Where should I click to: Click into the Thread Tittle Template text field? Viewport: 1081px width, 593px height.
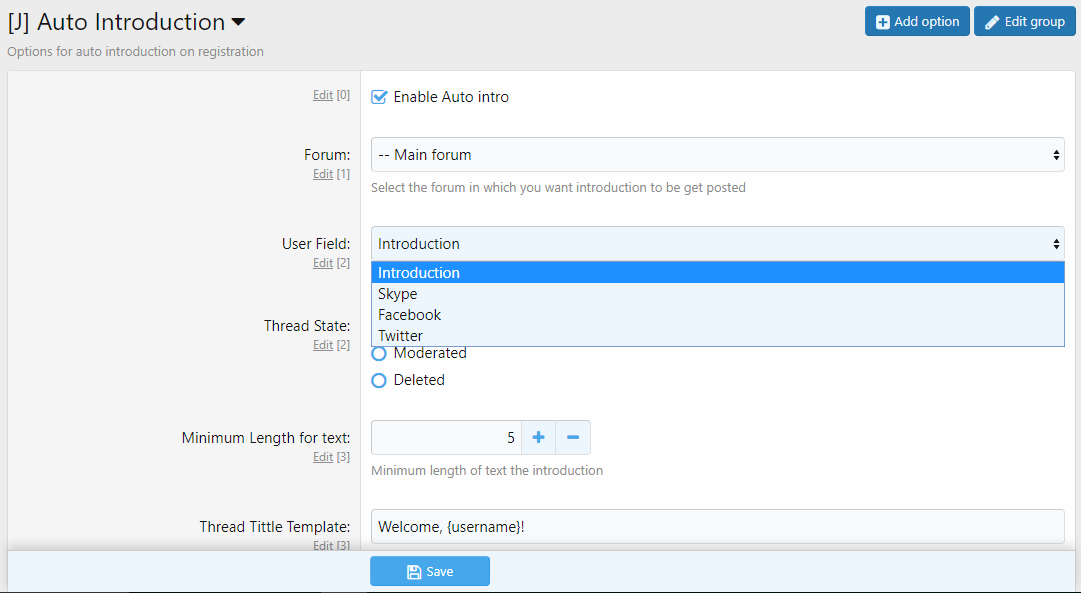[717, 526]
